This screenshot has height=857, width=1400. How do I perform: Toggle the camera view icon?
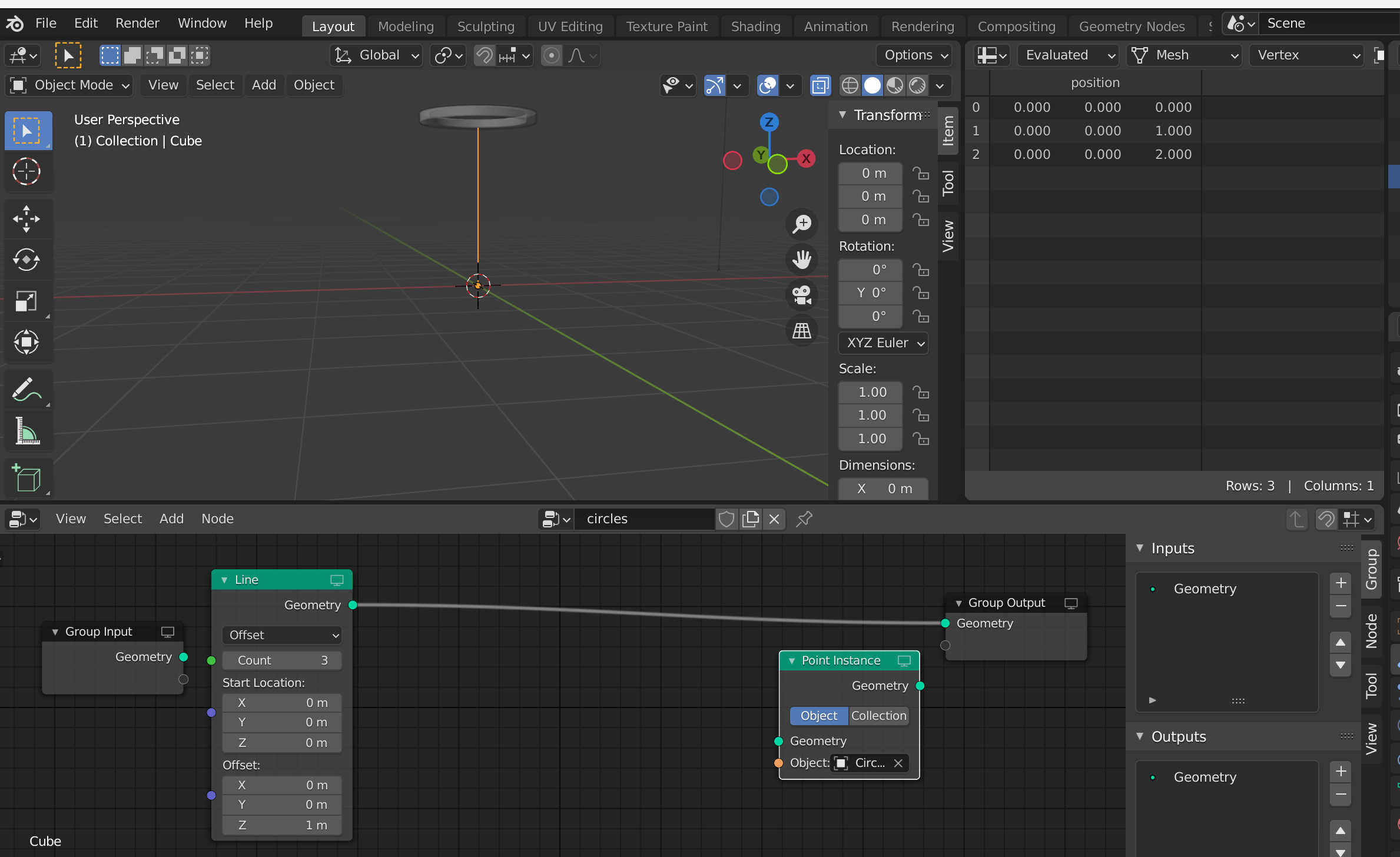[802, 295]
